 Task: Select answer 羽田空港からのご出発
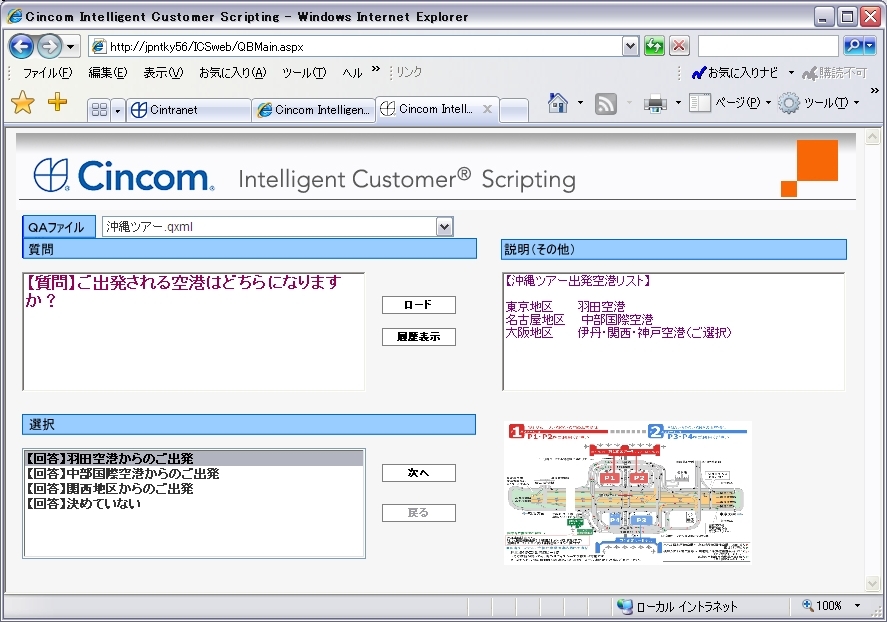193,458
